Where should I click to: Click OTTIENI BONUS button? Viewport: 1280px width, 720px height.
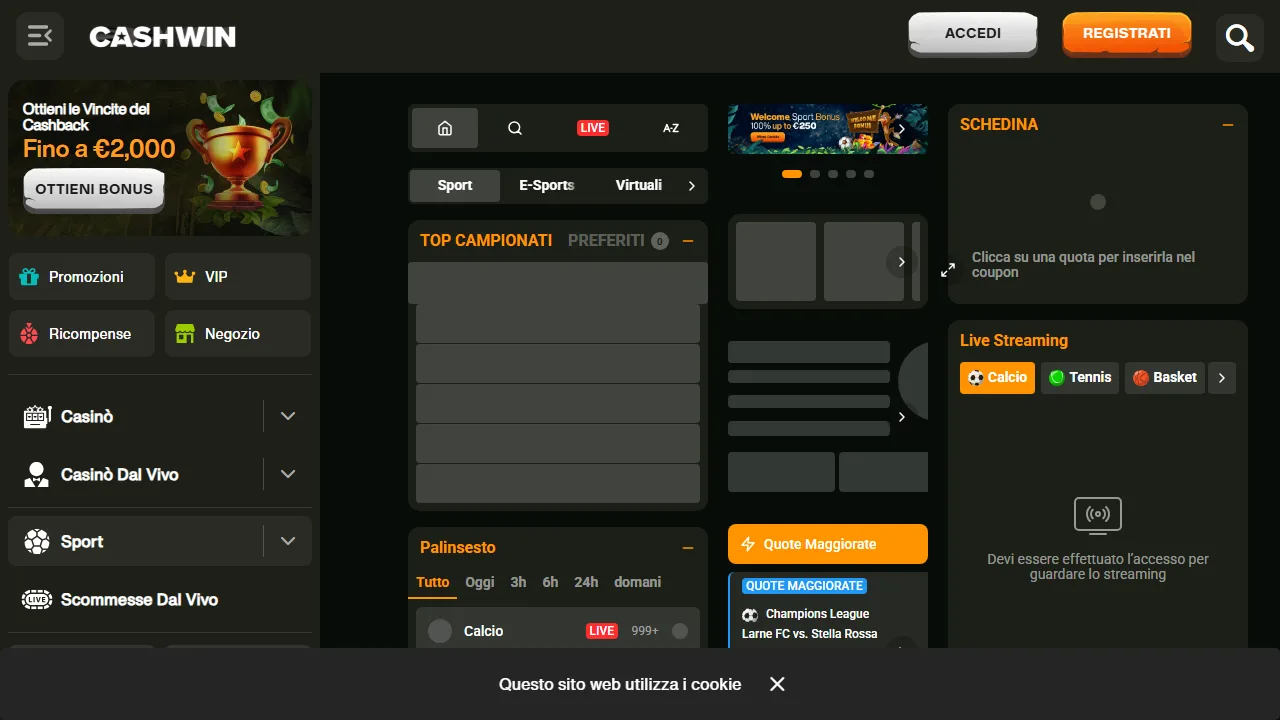pos(94,189)
